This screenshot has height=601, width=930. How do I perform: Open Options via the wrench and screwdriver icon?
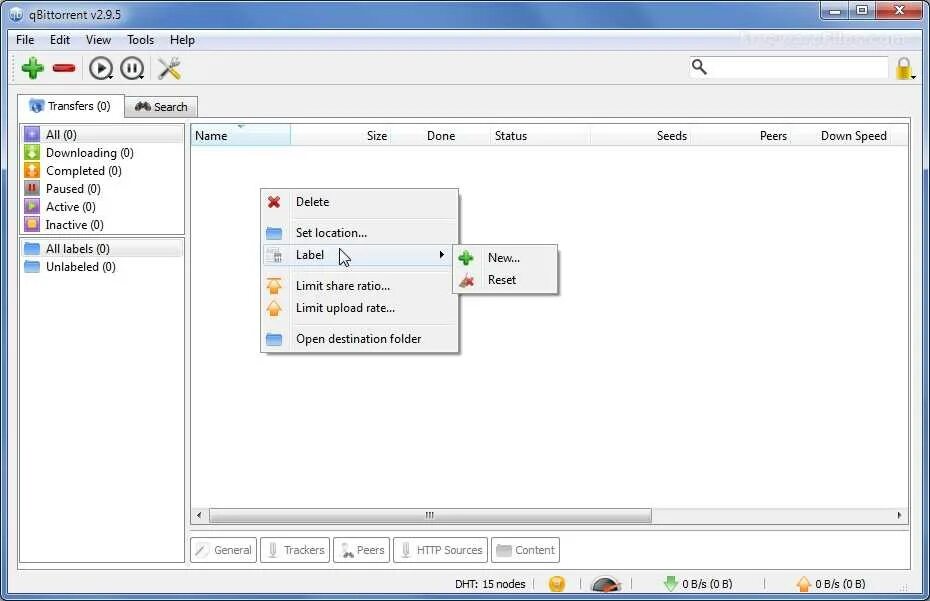pyautogui.click(x=169, y=68)
